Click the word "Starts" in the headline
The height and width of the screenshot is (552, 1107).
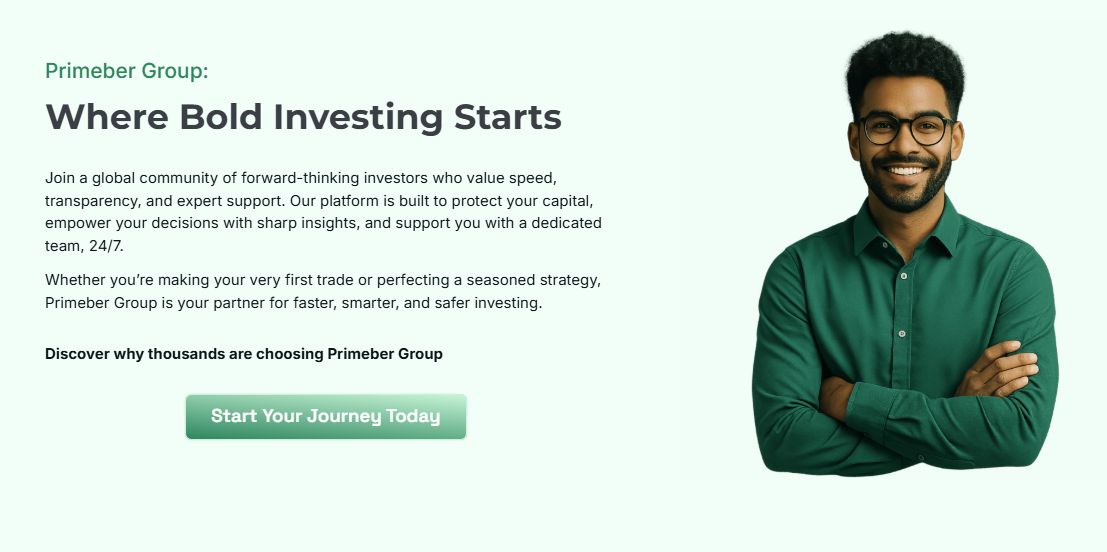click(x=508, y=117)
